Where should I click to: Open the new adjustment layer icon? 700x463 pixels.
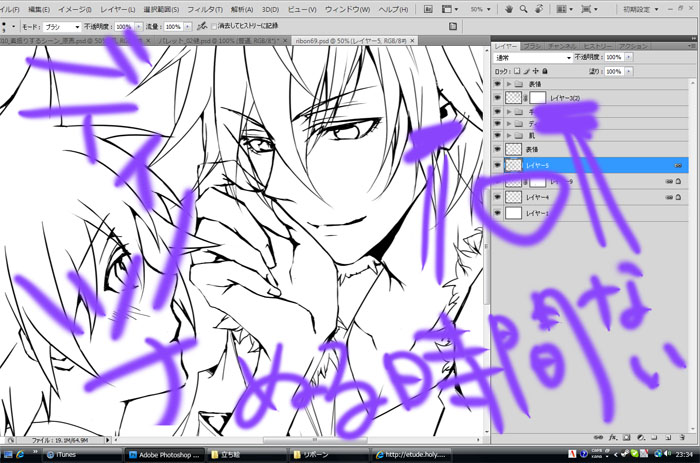click(x=641, y=438)
